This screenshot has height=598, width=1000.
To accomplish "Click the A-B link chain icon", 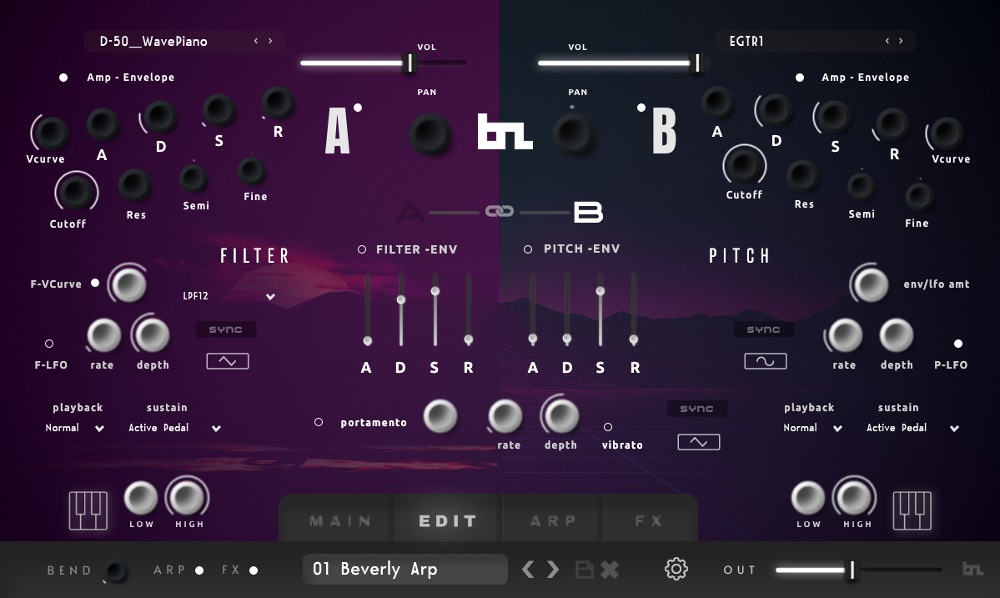I will click(499, 211).
